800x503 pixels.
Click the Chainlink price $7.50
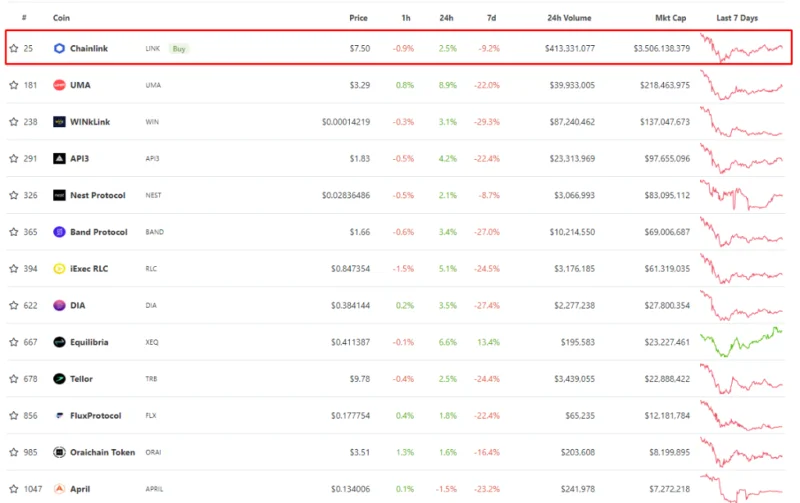pos(360,48)
